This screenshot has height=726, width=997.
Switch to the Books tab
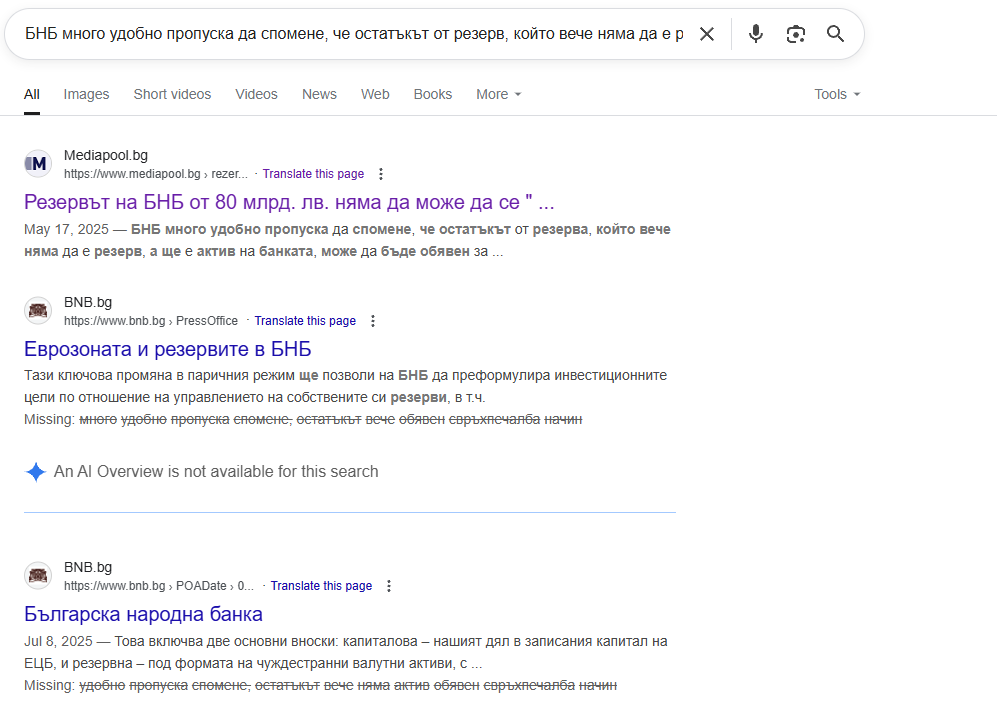coord(432,94)
